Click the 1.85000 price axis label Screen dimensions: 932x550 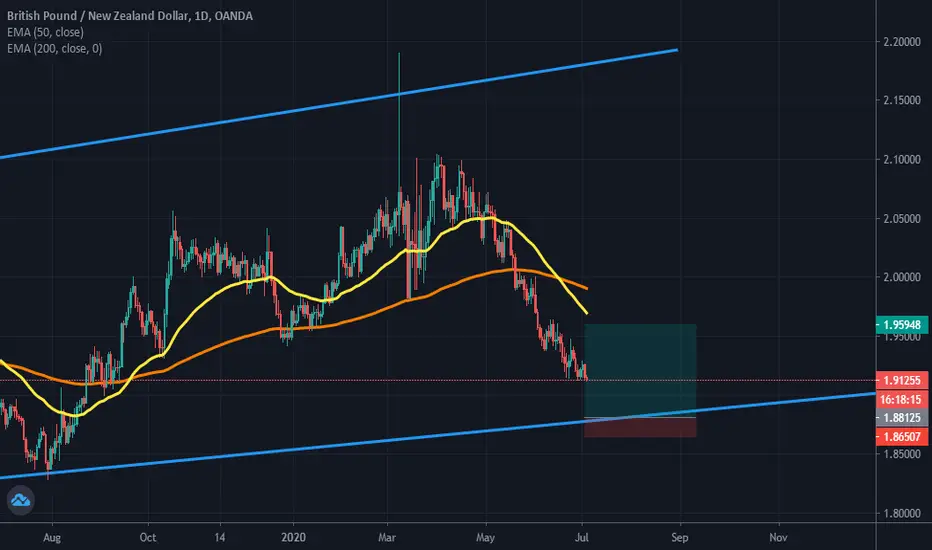(x=902, y=454)
